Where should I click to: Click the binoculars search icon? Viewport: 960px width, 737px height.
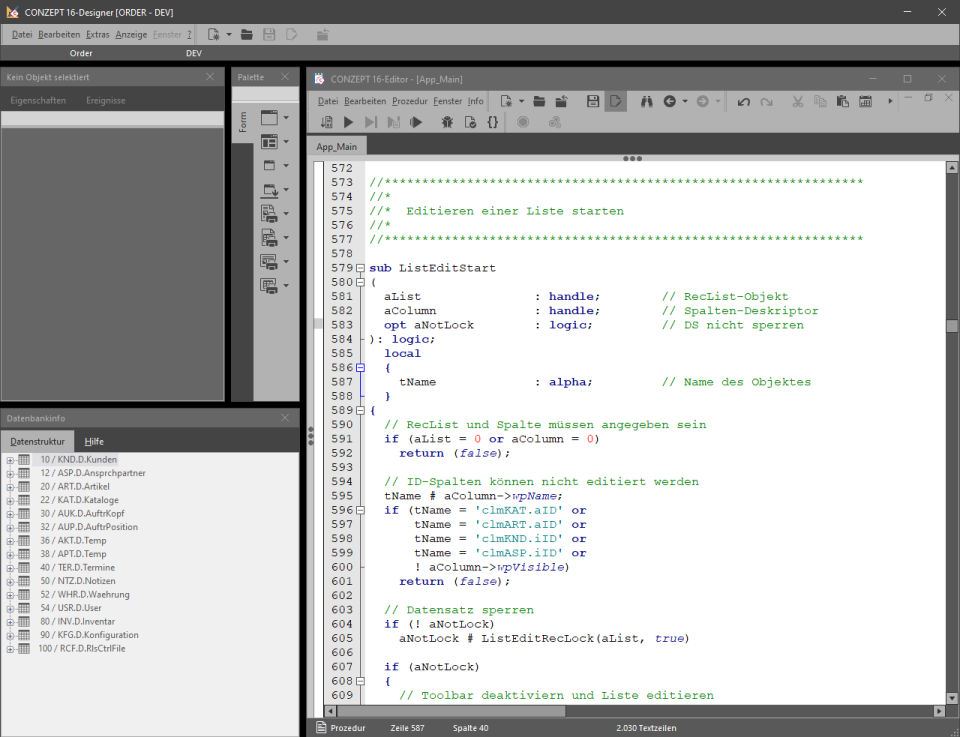647,101
